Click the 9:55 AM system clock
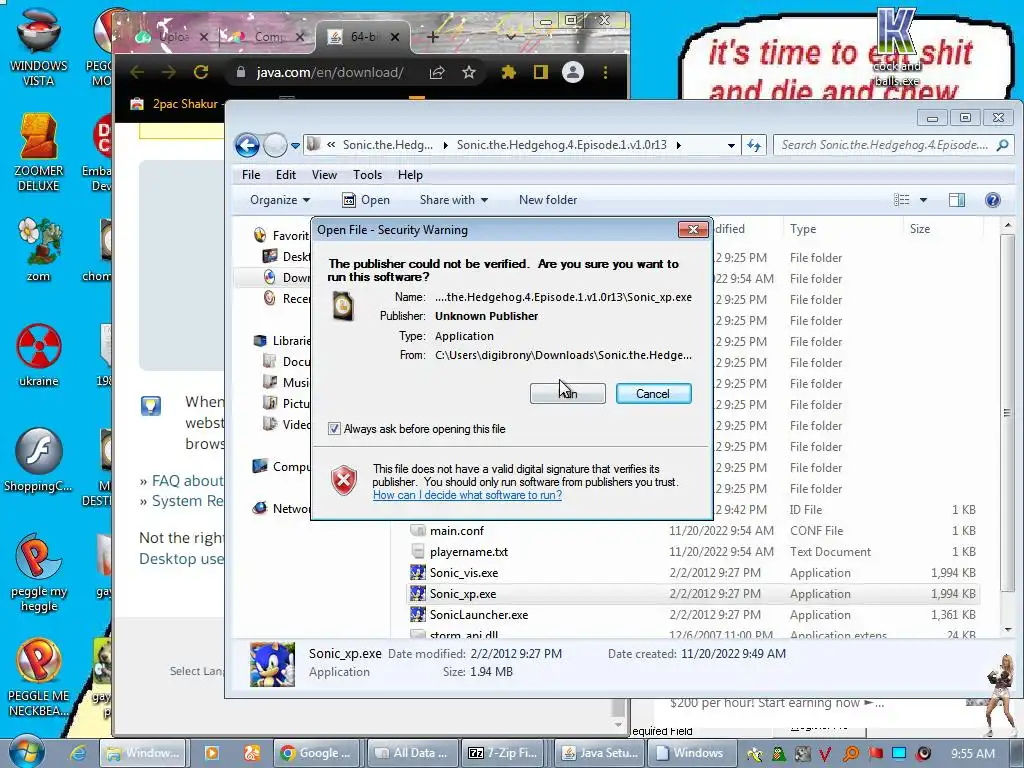Image resolution: width=1024 pixels, height=768 pixels. tap(973, 754)
